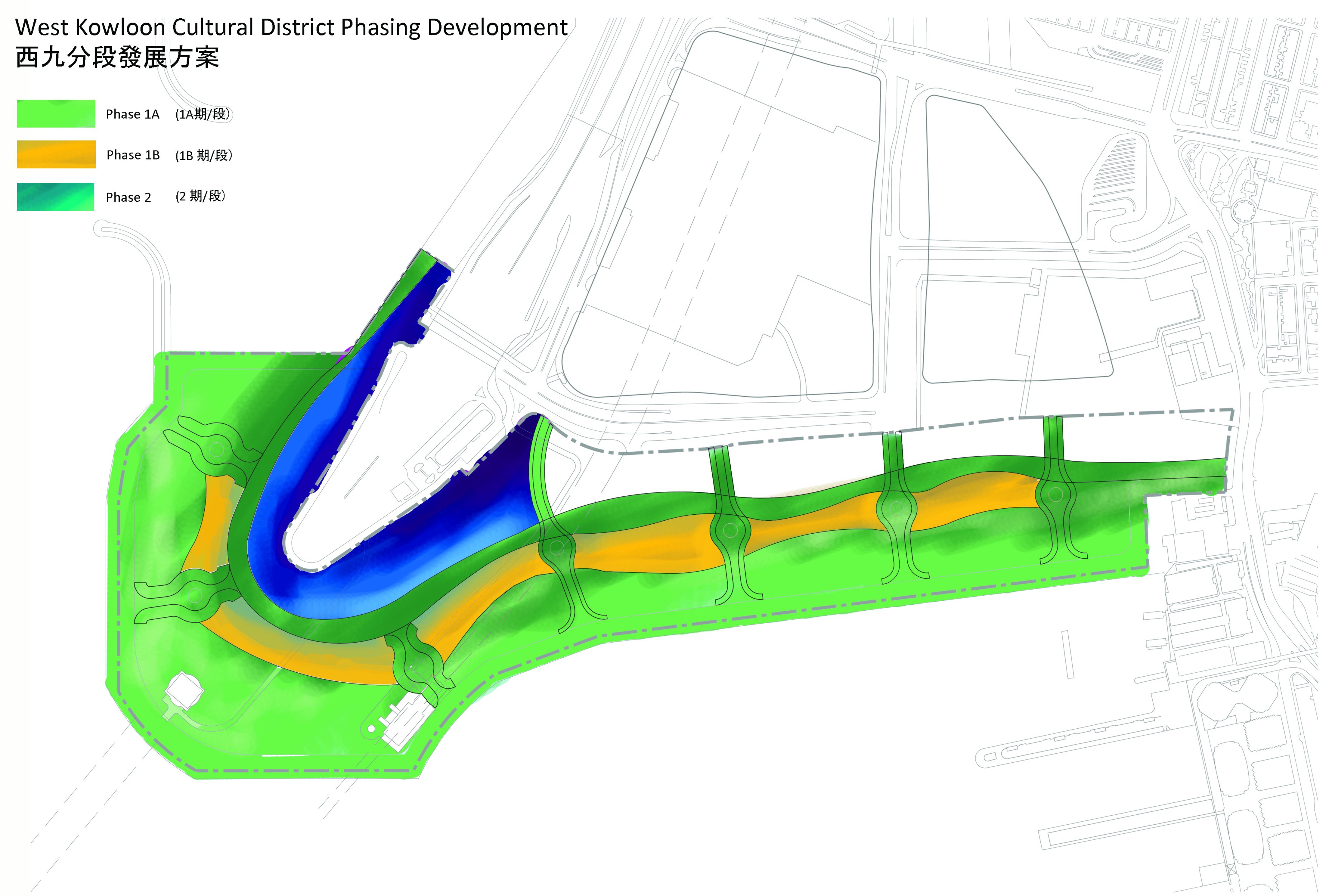
Task: Select the 'Phase 1B' legend label
Action: [133, 155]
